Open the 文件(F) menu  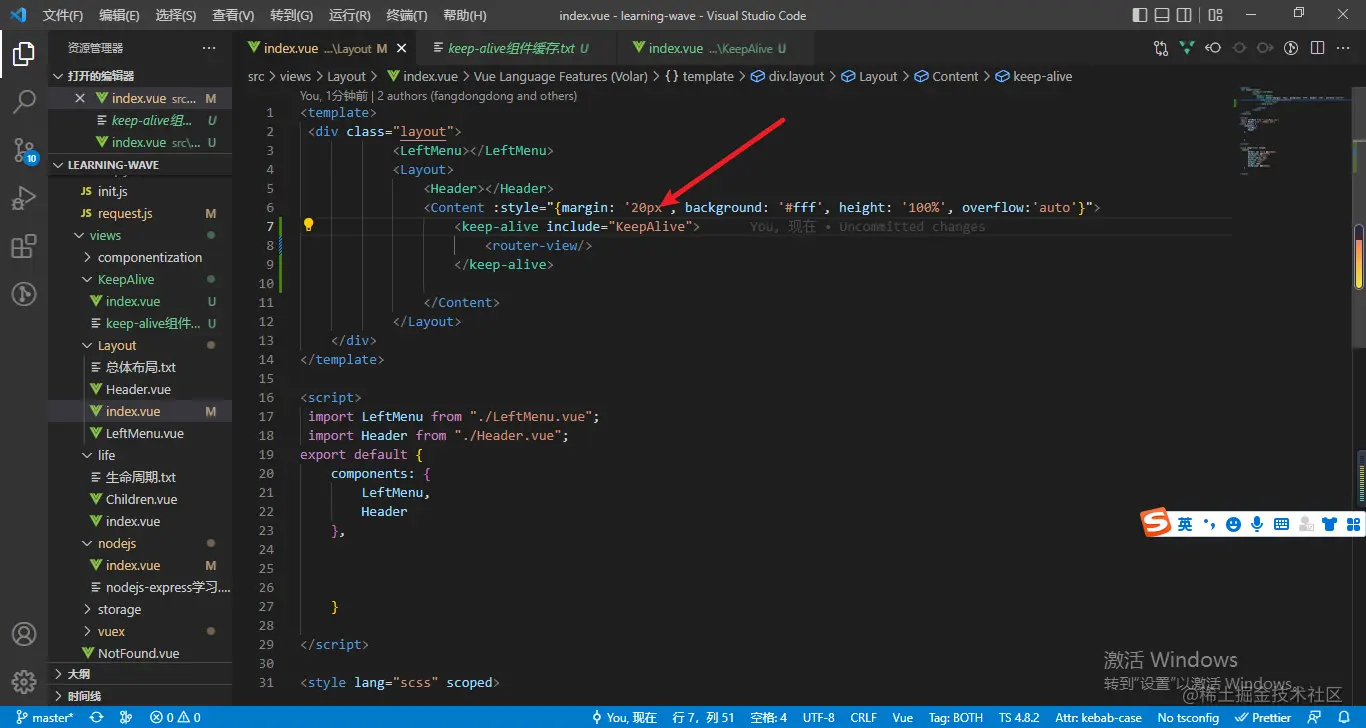tap(63, 15)
